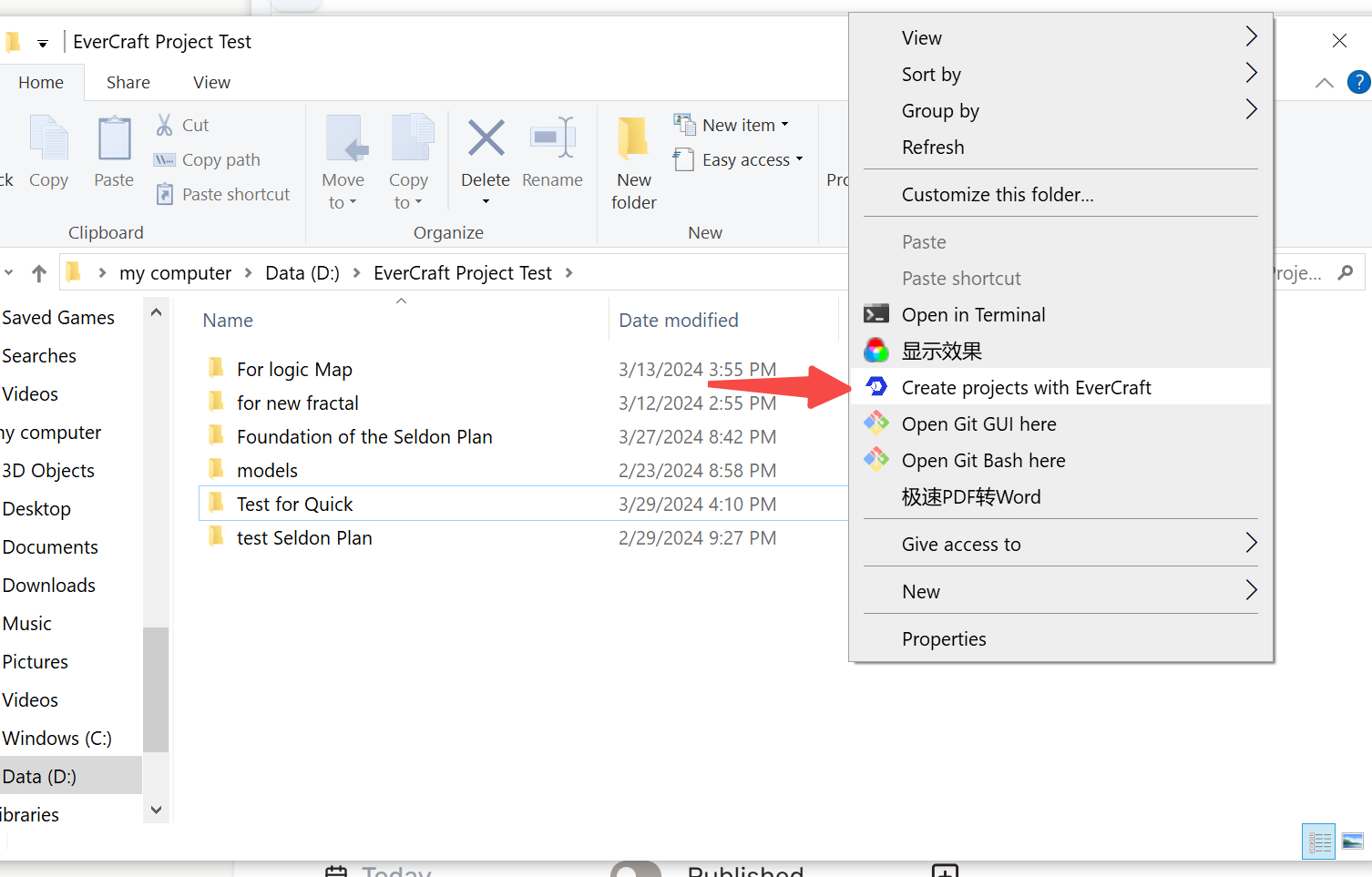Collapse the ribbon with the up chevron
The height and width of the screenshot is (877, 1372).
click(x=1325, y=83)
